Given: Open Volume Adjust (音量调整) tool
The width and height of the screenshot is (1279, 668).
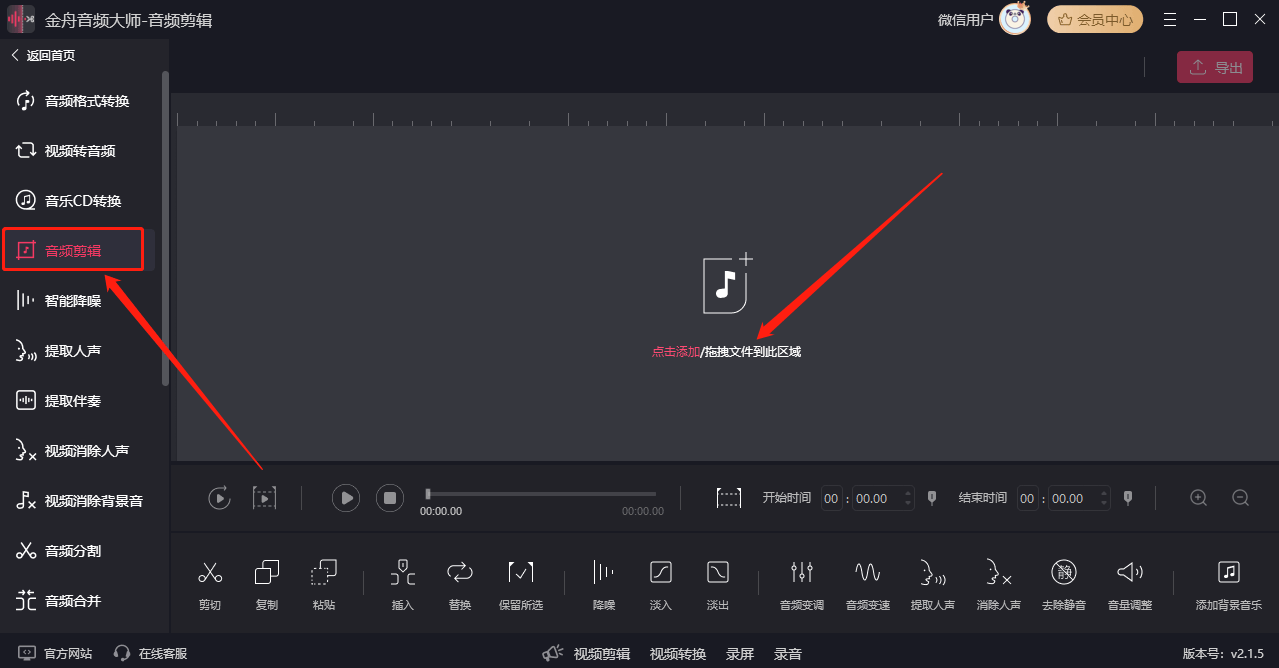Looking at the screenshot, I should click(x=1130, y=584).
